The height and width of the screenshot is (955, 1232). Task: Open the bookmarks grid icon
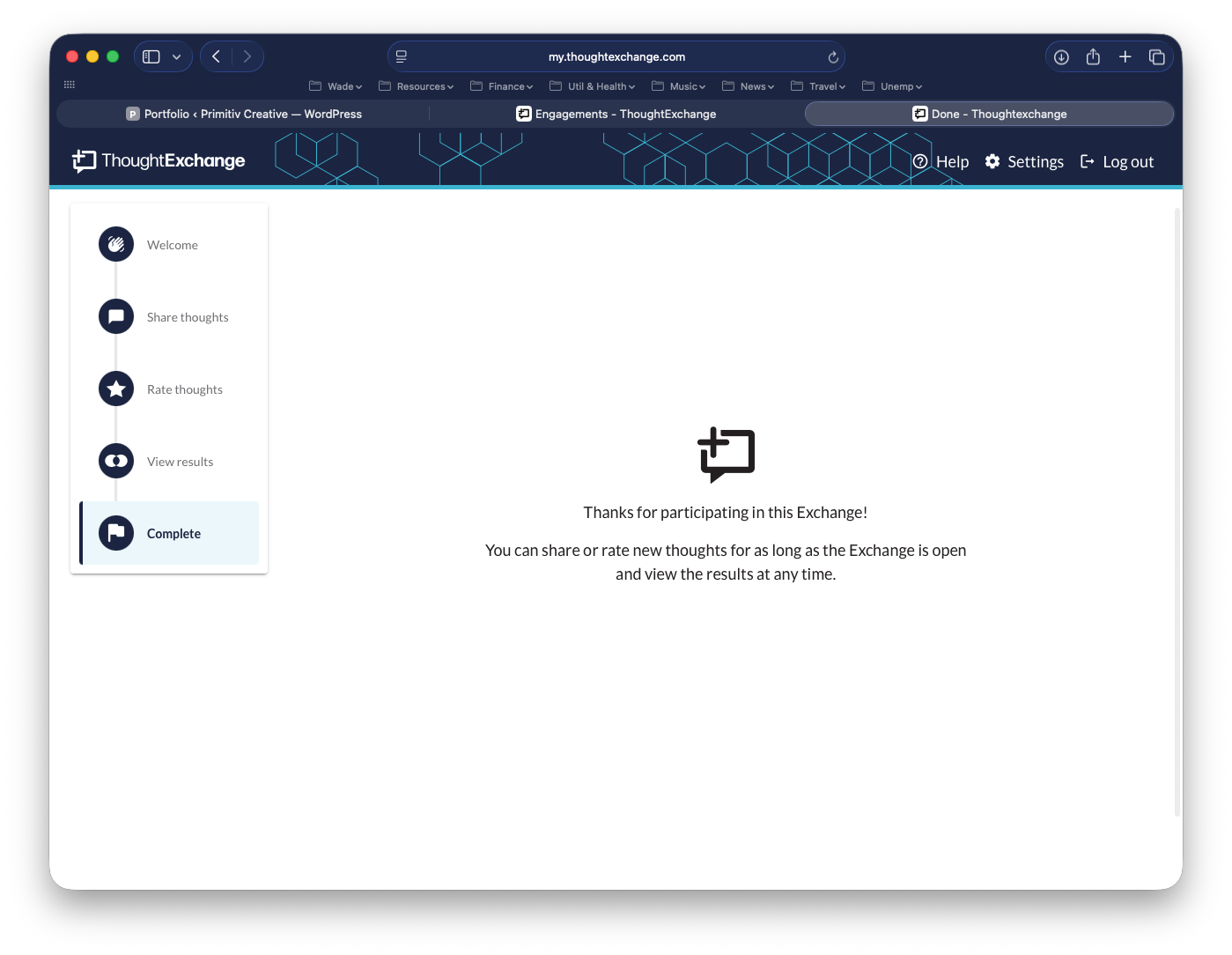coord(70,85)
